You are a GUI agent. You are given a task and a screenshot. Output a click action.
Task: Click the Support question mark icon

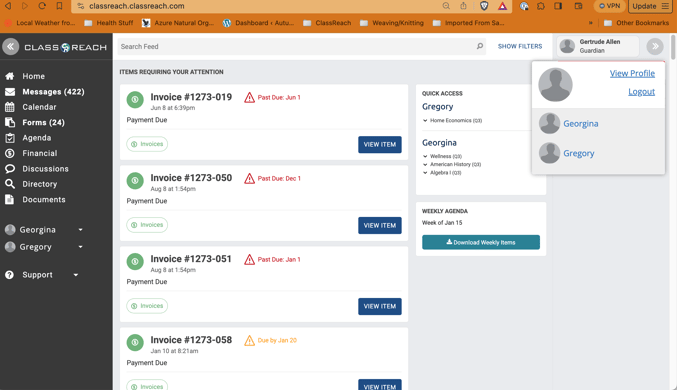coord(9,275)
